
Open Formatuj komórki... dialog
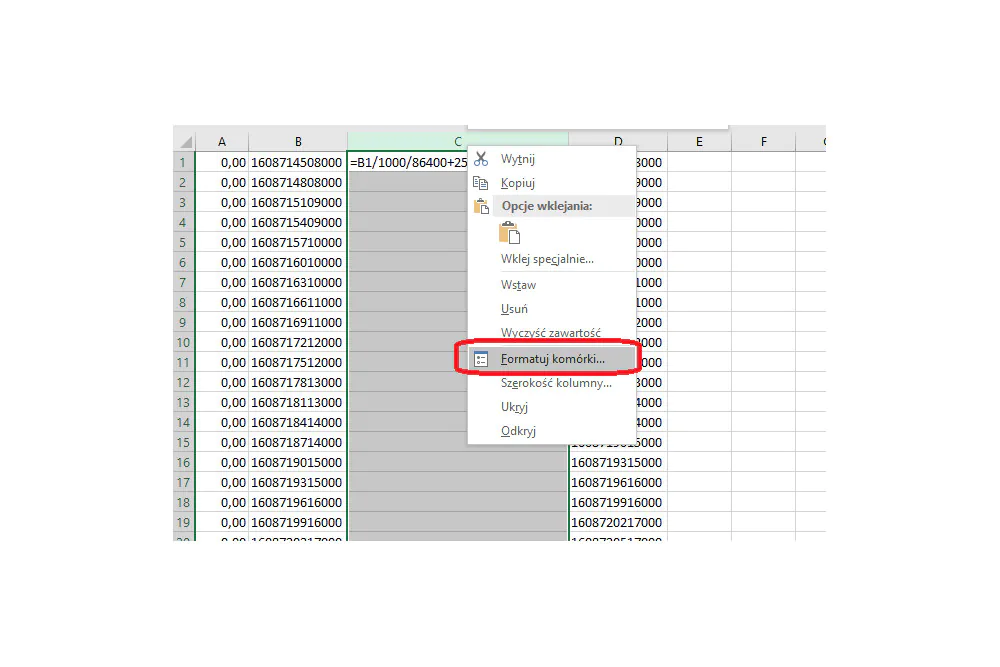(553, 359)
